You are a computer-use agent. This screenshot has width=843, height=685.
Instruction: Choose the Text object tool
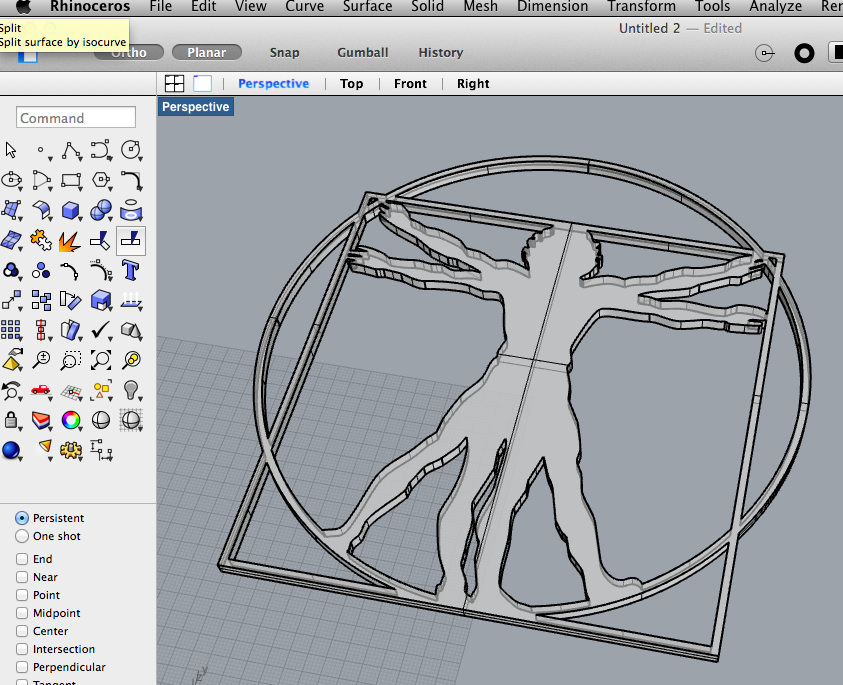click(x=131, y=270)
